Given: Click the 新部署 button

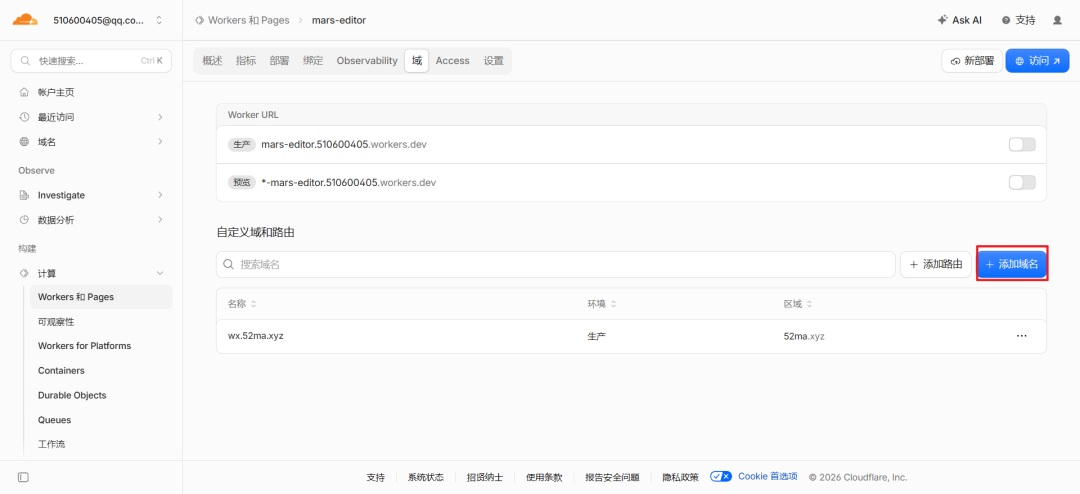Looking at the screenshot, I should click(x=972, y=61).
